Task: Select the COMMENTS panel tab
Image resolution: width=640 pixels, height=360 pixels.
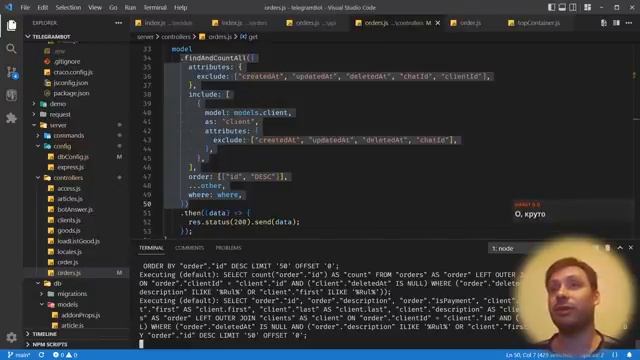Action: 189,248
